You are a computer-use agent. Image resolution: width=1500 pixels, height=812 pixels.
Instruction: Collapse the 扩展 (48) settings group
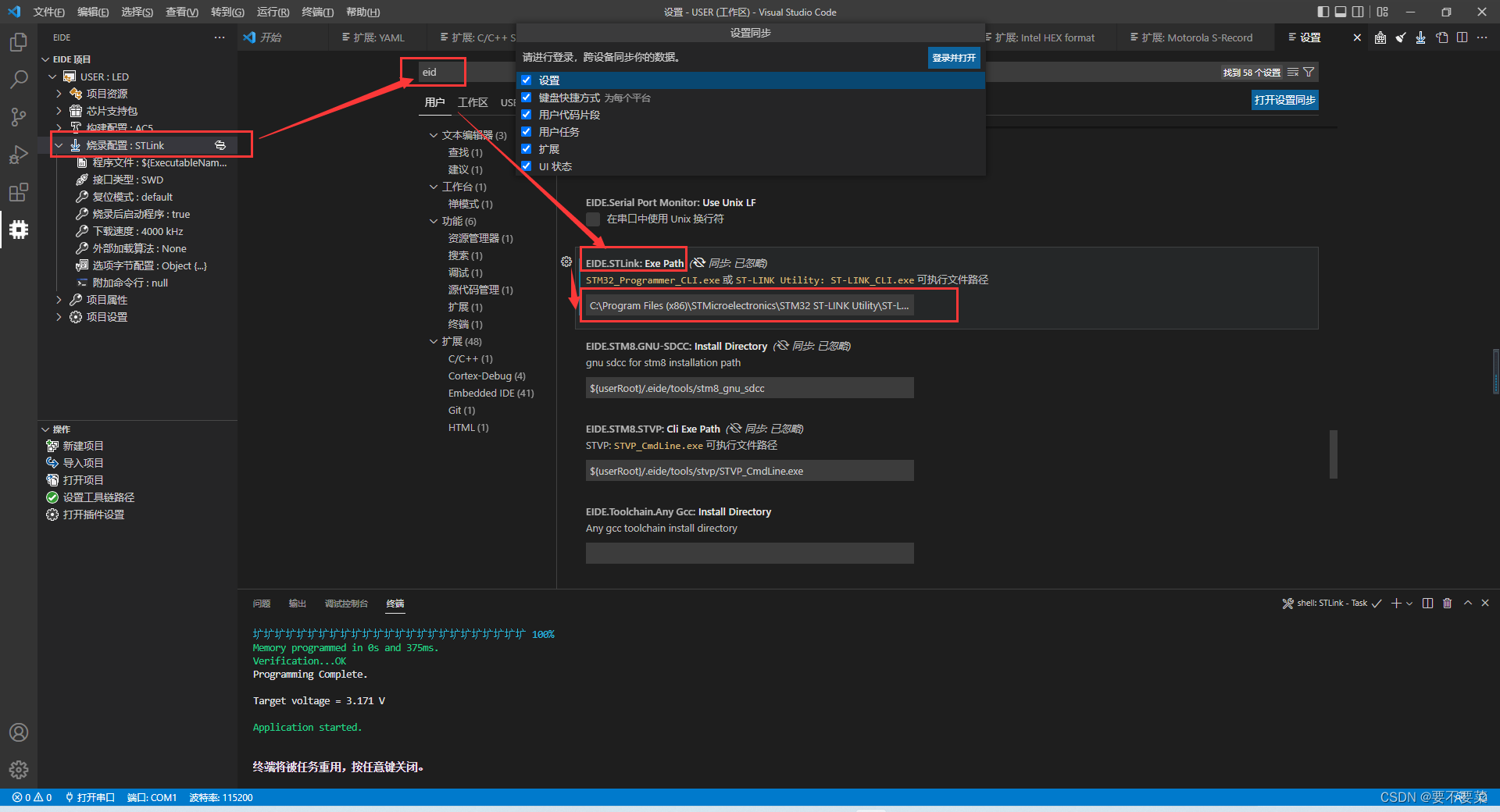(434, 341)
